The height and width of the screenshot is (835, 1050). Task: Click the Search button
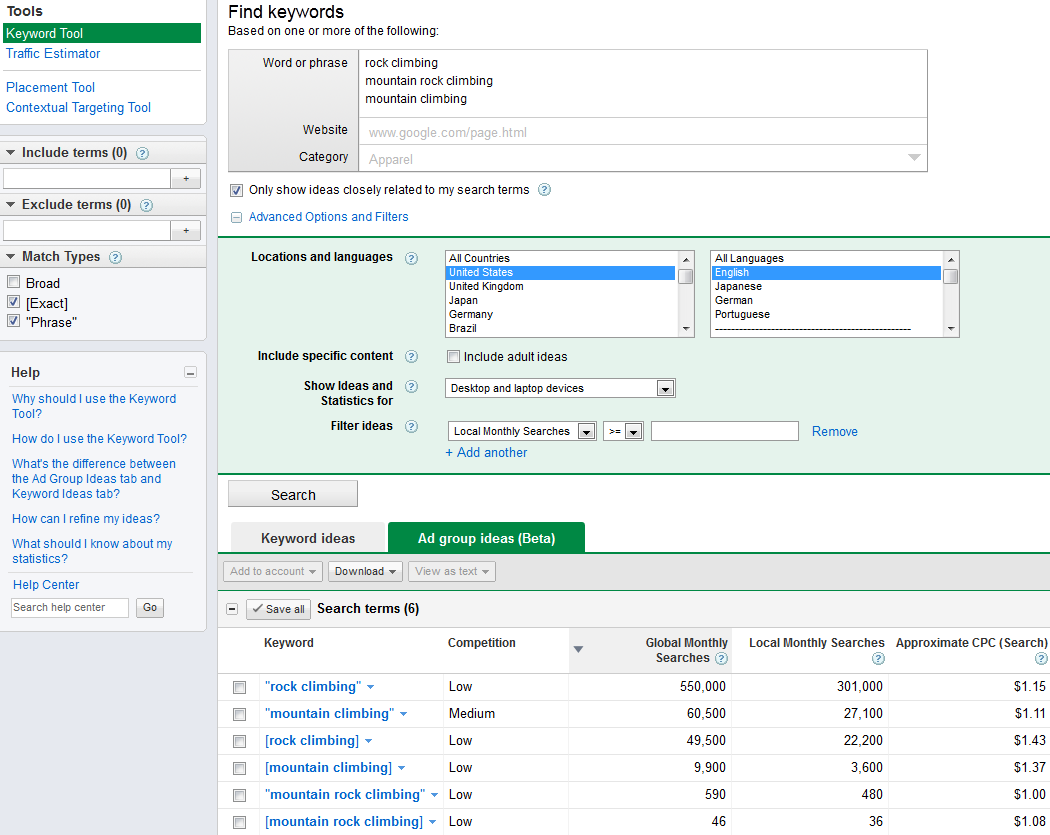coord(292,493)
